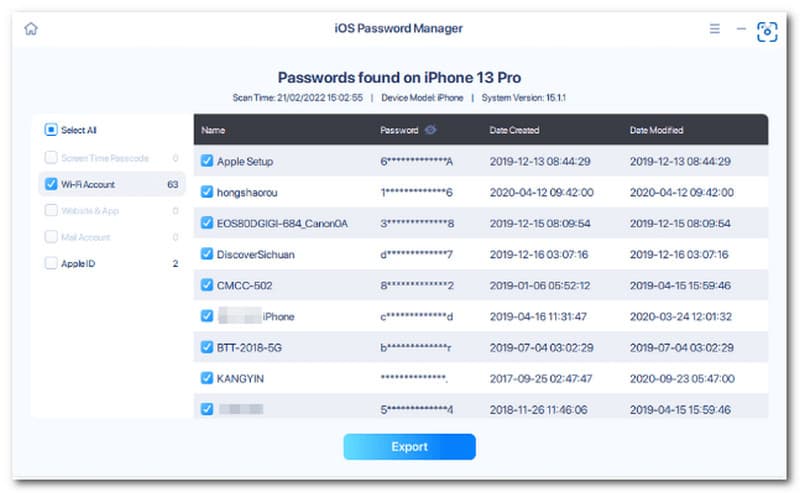Toggle password visibility eye icon

coord(431,130)
